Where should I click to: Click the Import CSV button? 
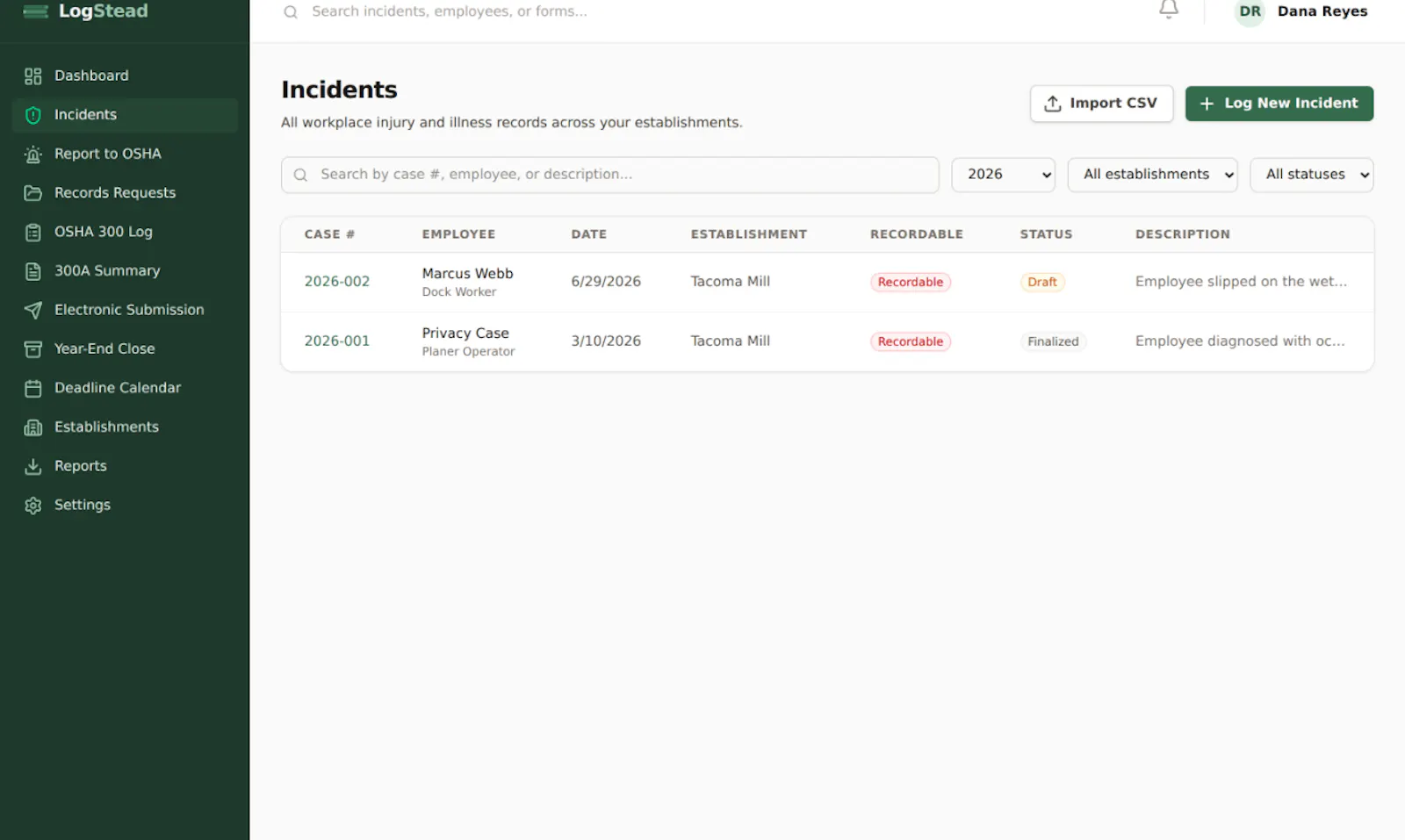click(1101, 104)
